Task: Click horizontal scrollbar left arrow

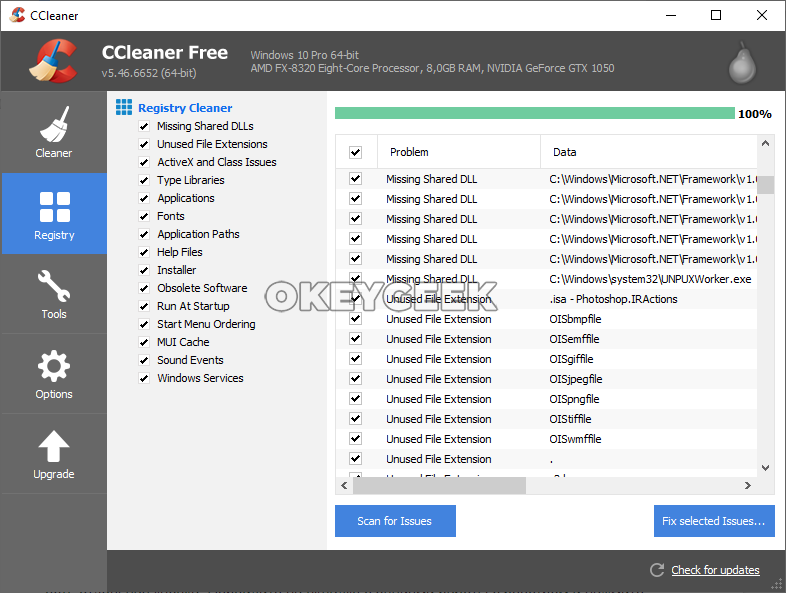Action: (x=344, y=485)
